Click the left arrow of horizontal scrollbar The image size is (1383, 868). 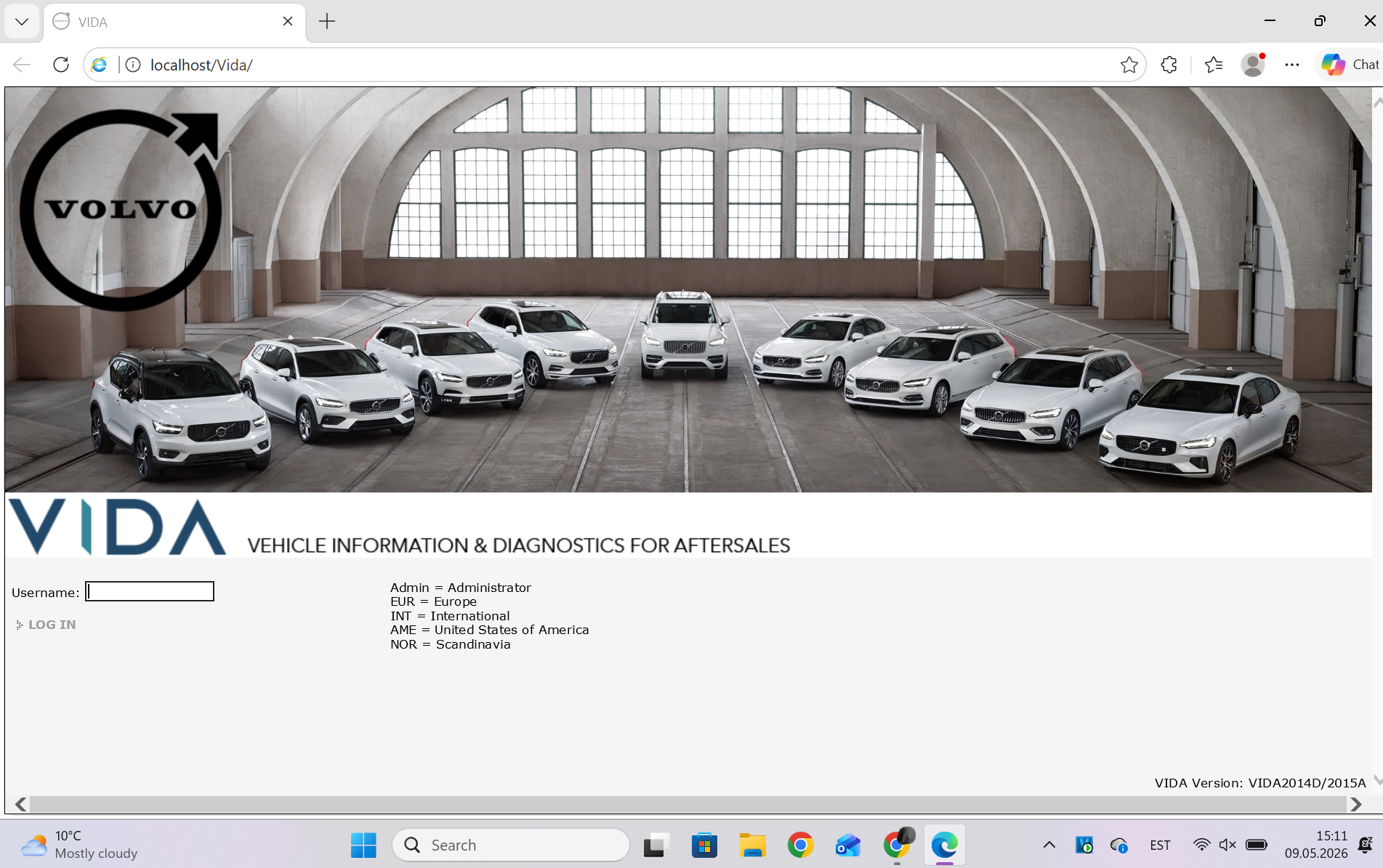pos(20,804)
